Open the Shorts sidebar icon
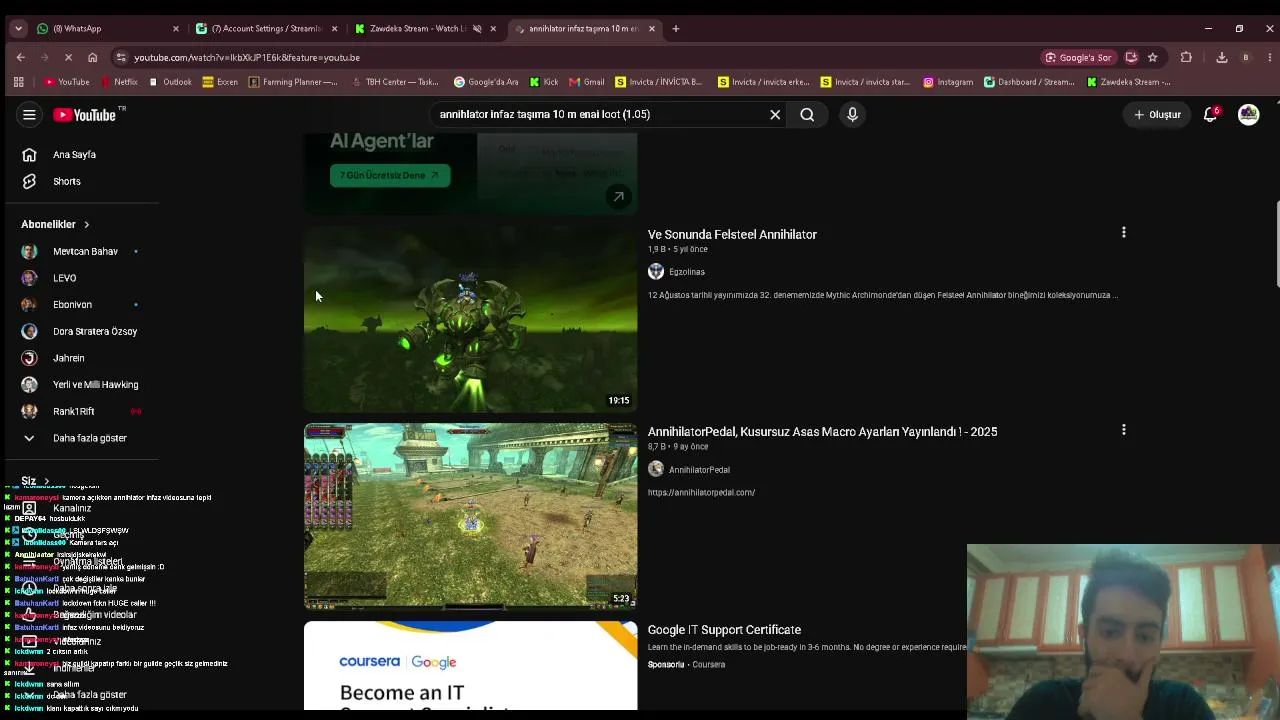1280x720 pixels. coord(29,181)
